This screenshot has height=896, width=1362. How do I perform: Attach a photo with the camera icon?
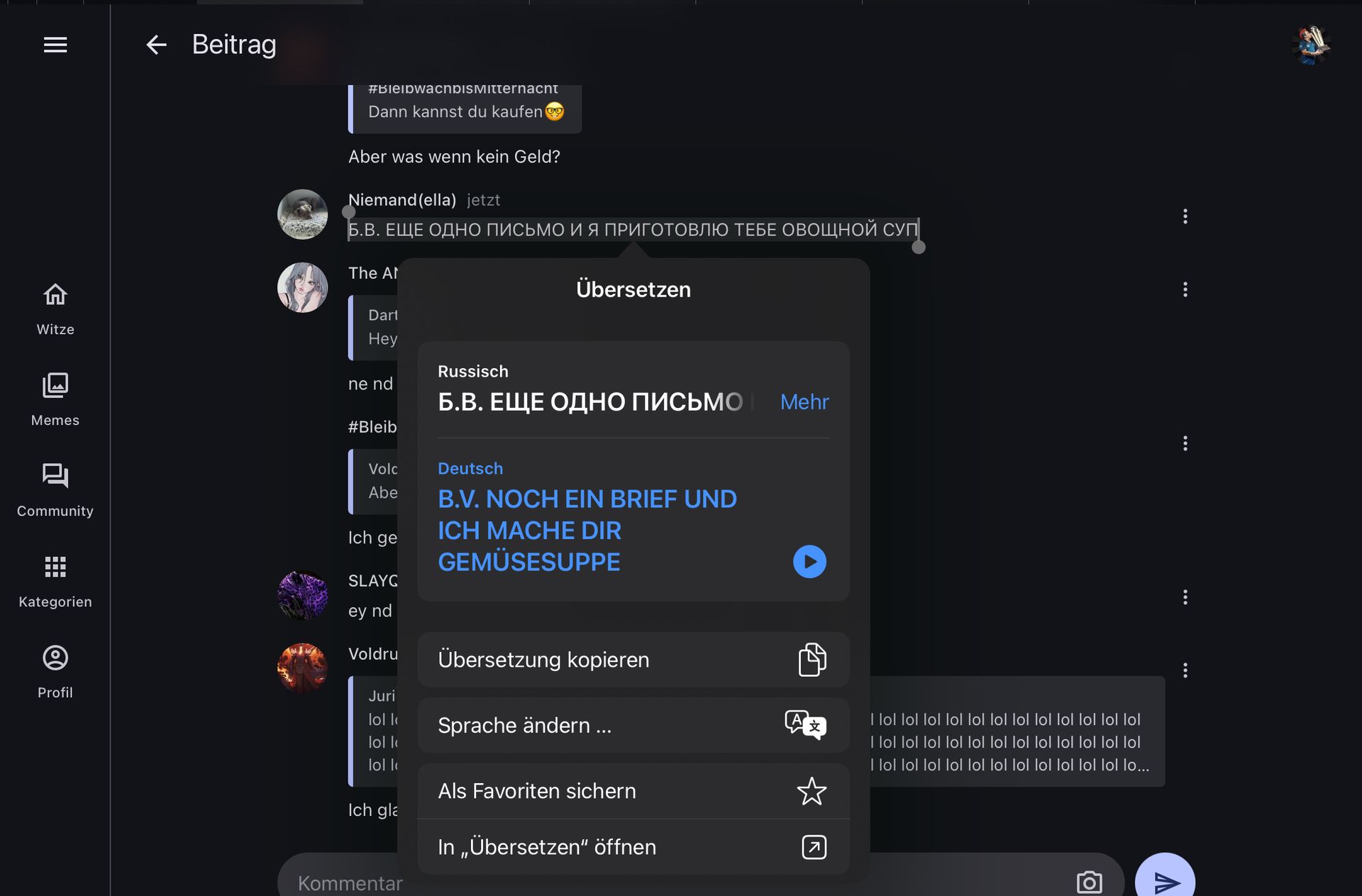[x=1089, y=882]
